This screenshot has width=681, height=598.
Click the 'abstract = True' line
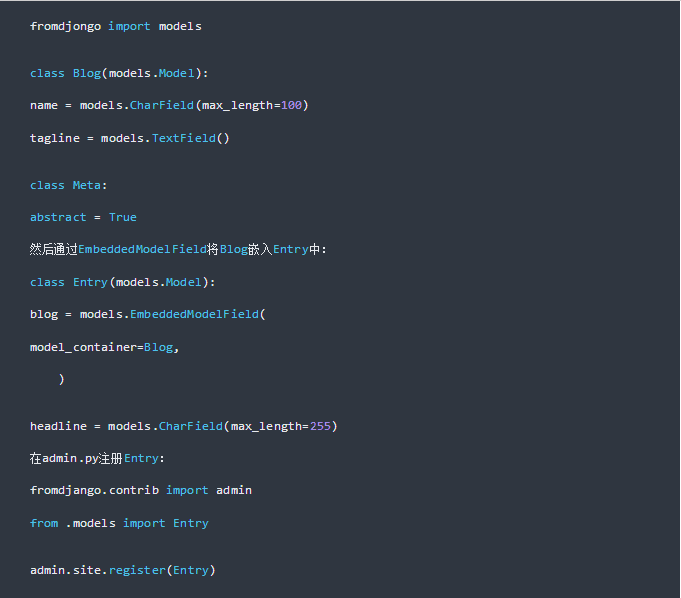pyautogui.click(x=83, y=217)
